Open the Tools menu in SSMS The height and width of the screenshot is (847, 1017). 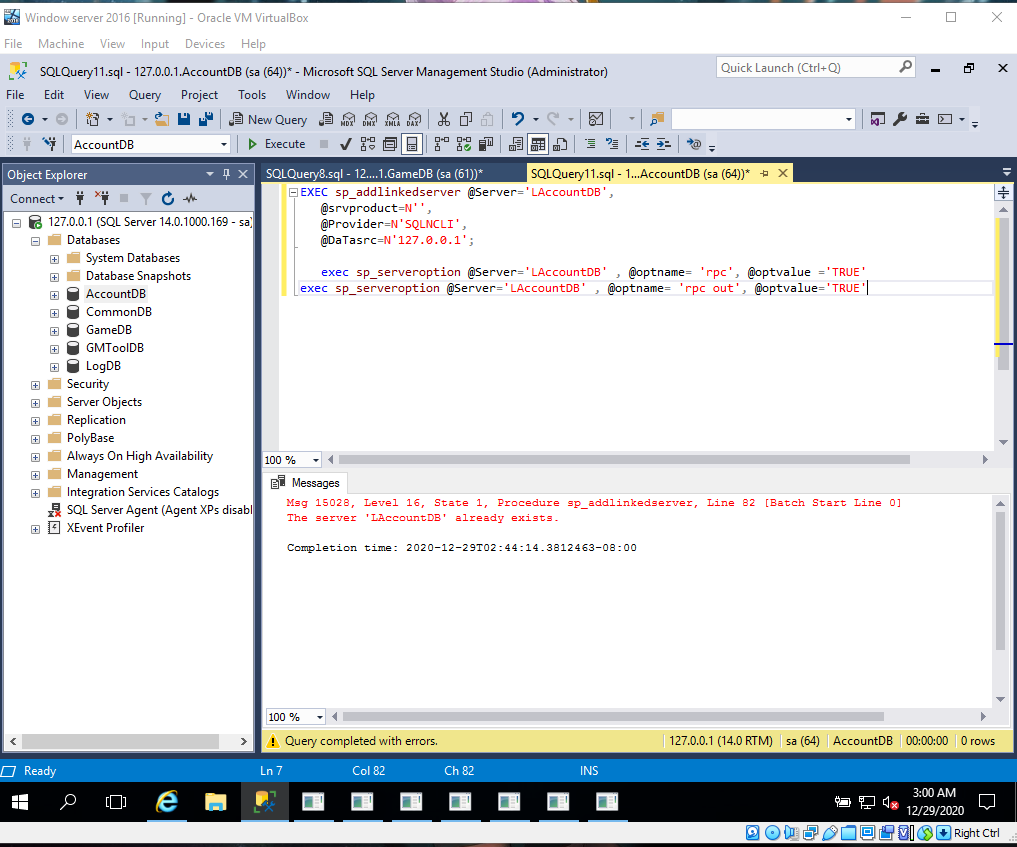252,95
